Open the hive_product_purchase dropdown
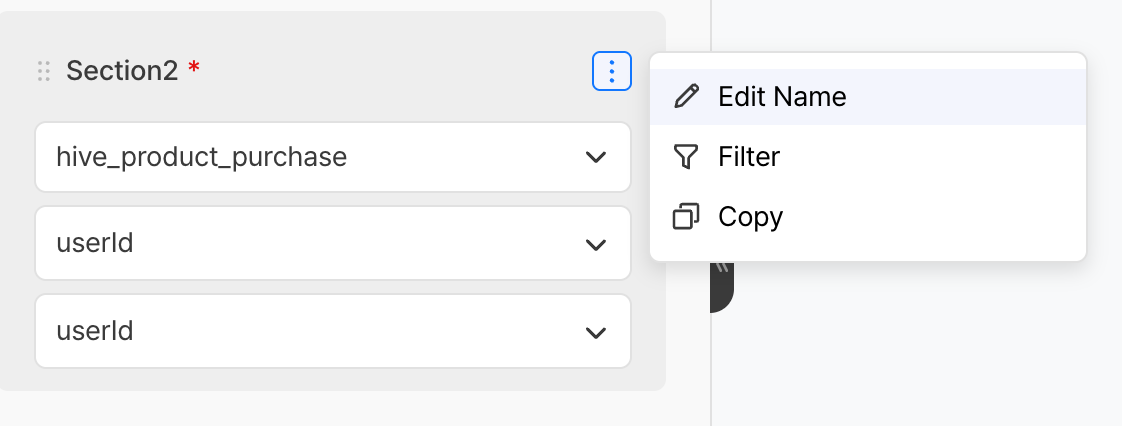 [x=332, y=157]
